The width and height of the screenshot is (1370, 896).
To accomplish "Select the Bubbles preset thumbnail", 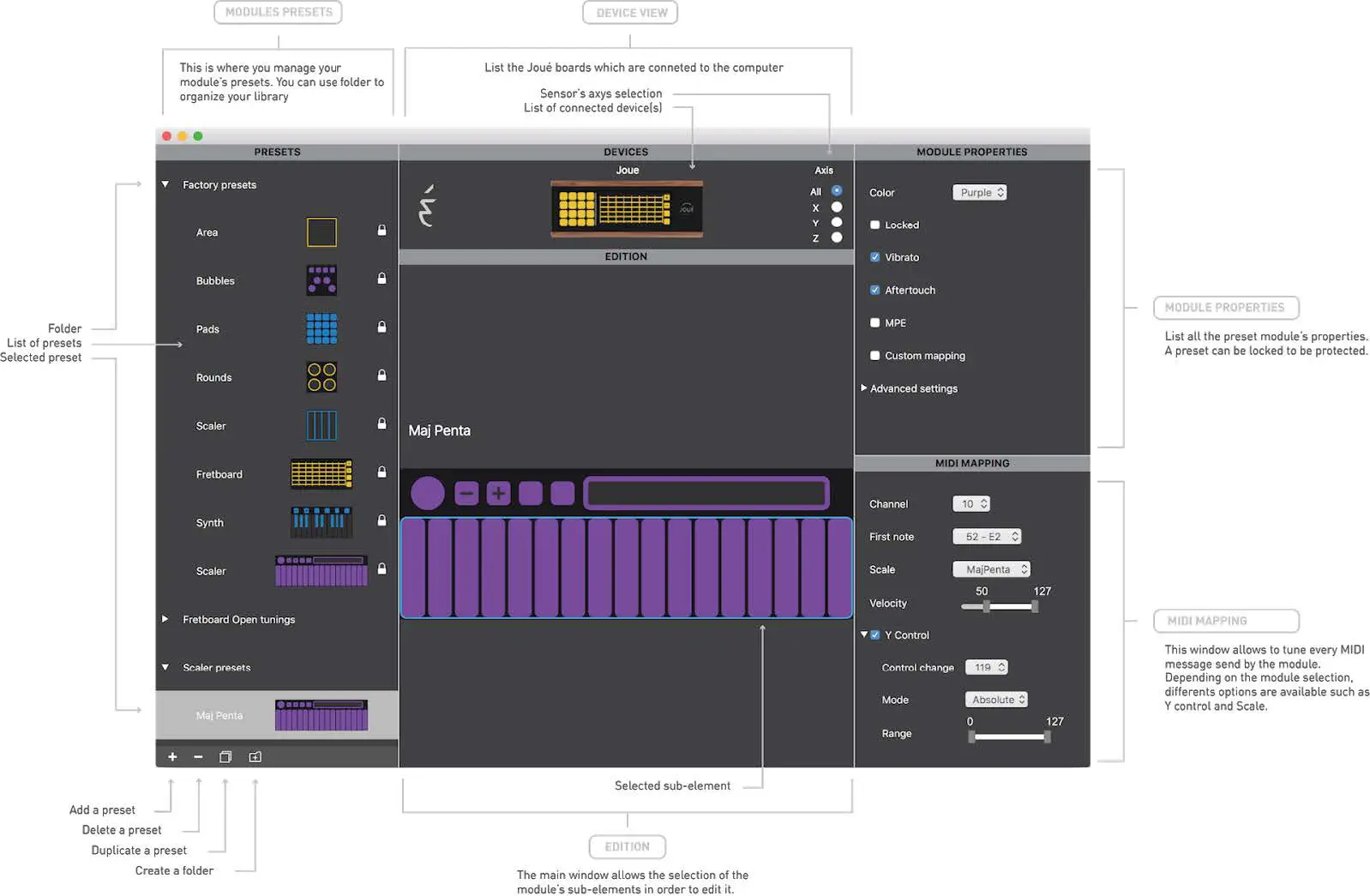I will coord(321,280).
